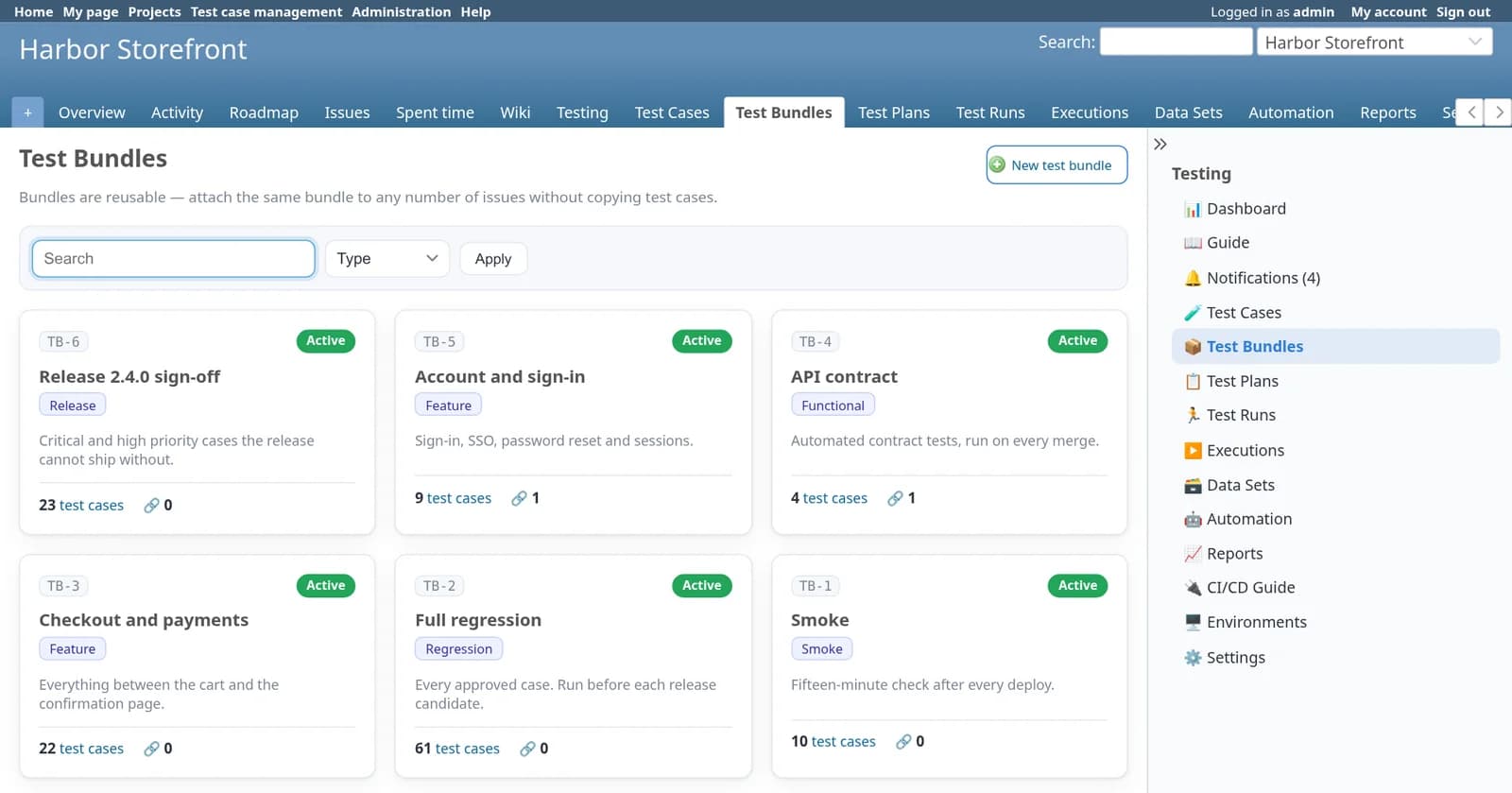
Task: Open 61 test cases link on Full regression
Action: 457,749
